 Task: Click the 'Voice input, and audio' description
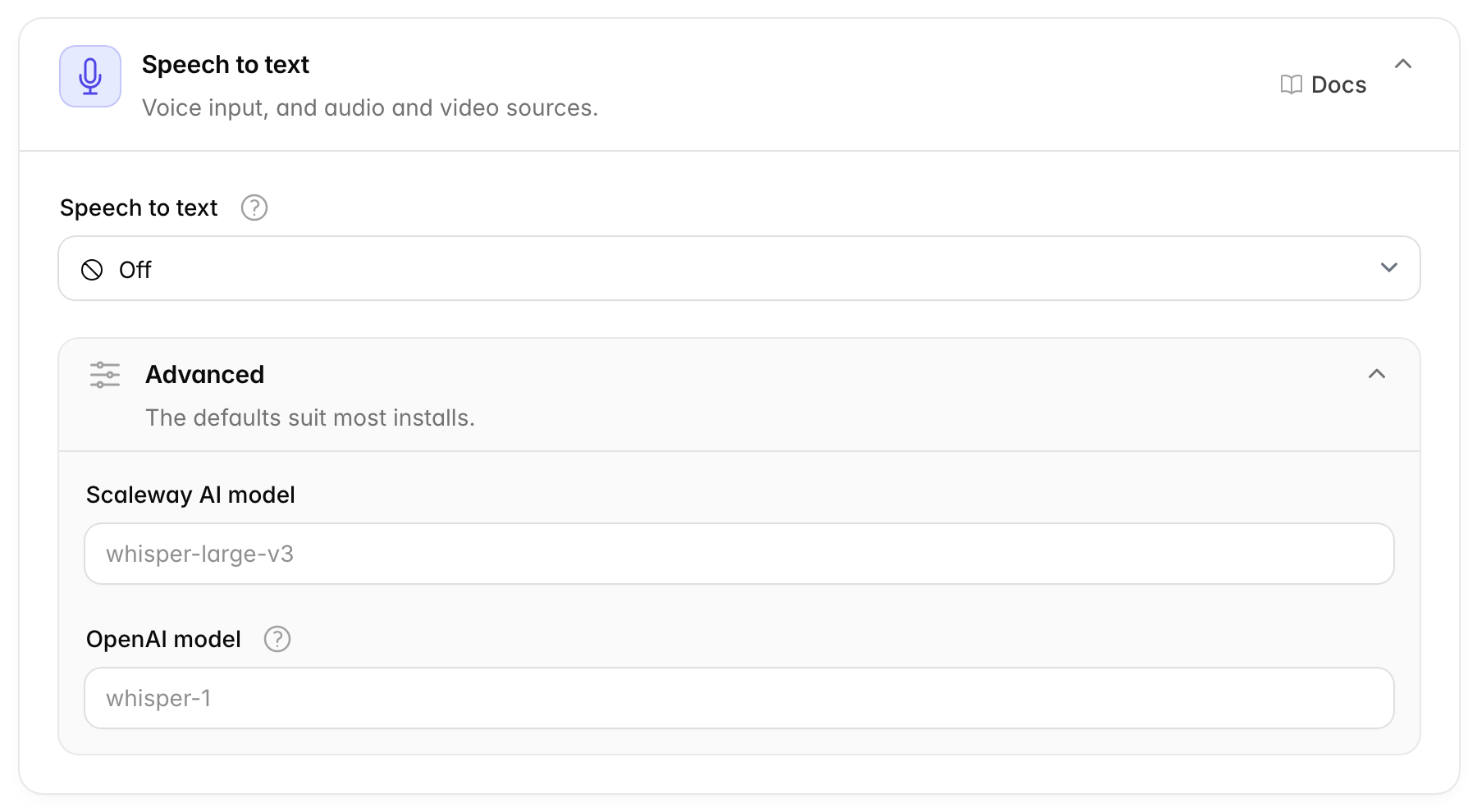(x=370, y=107)
